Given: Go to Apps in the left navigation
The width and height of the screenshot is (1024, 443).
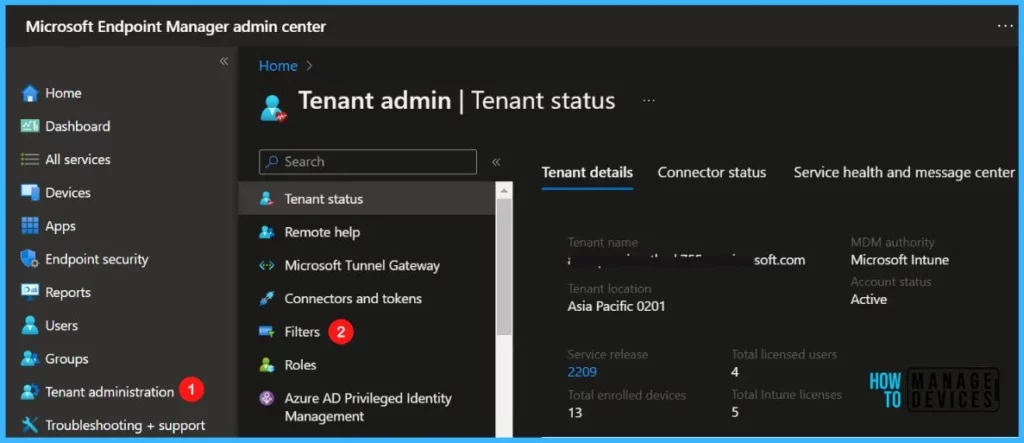Looking at the screenshot, I should (60, 226).
